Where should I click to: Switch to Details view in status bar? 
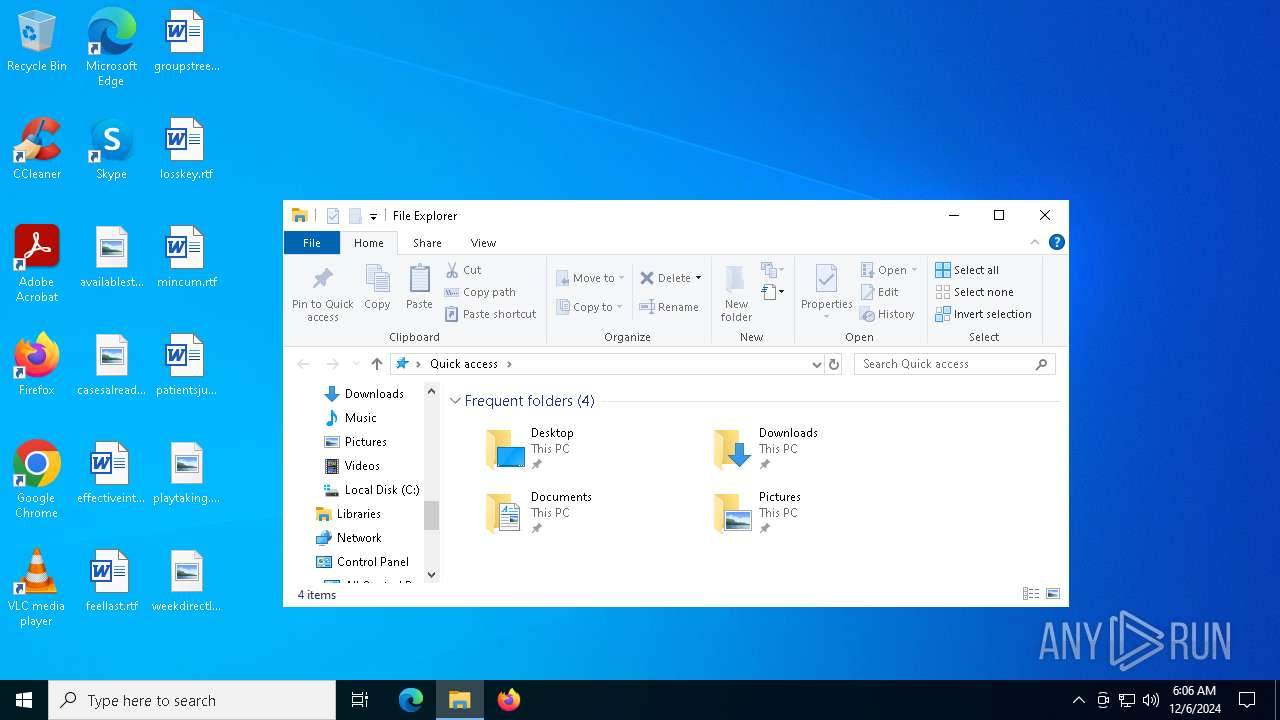(x=1031, y=594)
